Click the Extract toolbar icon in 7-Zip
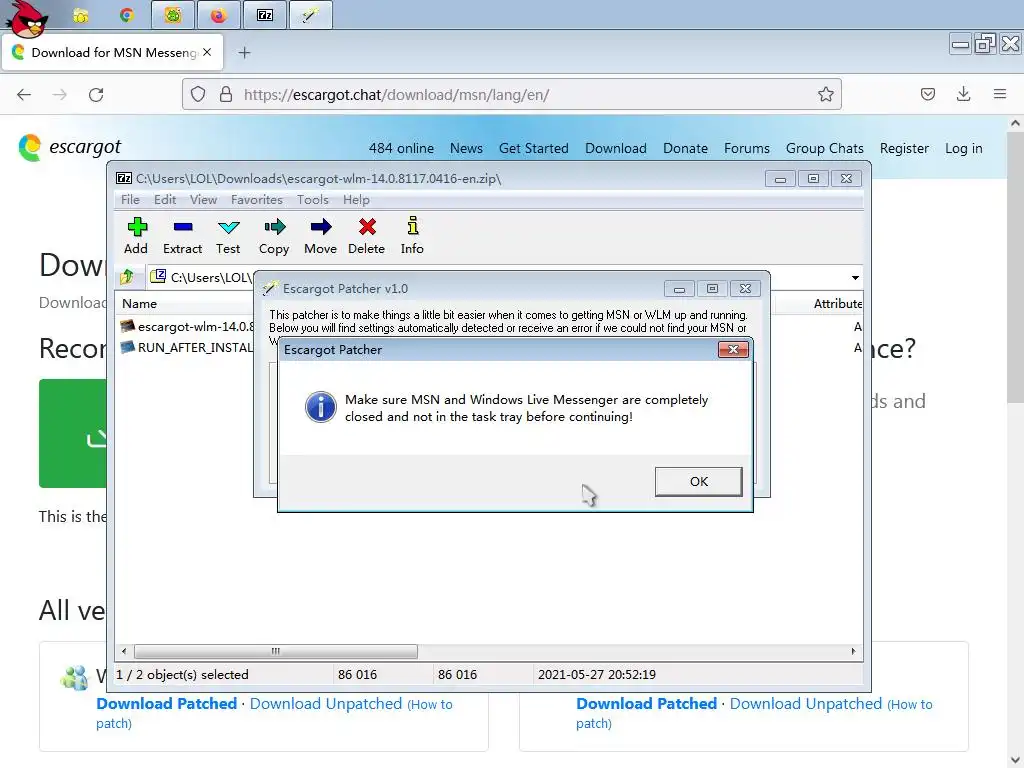 point(182,236)
